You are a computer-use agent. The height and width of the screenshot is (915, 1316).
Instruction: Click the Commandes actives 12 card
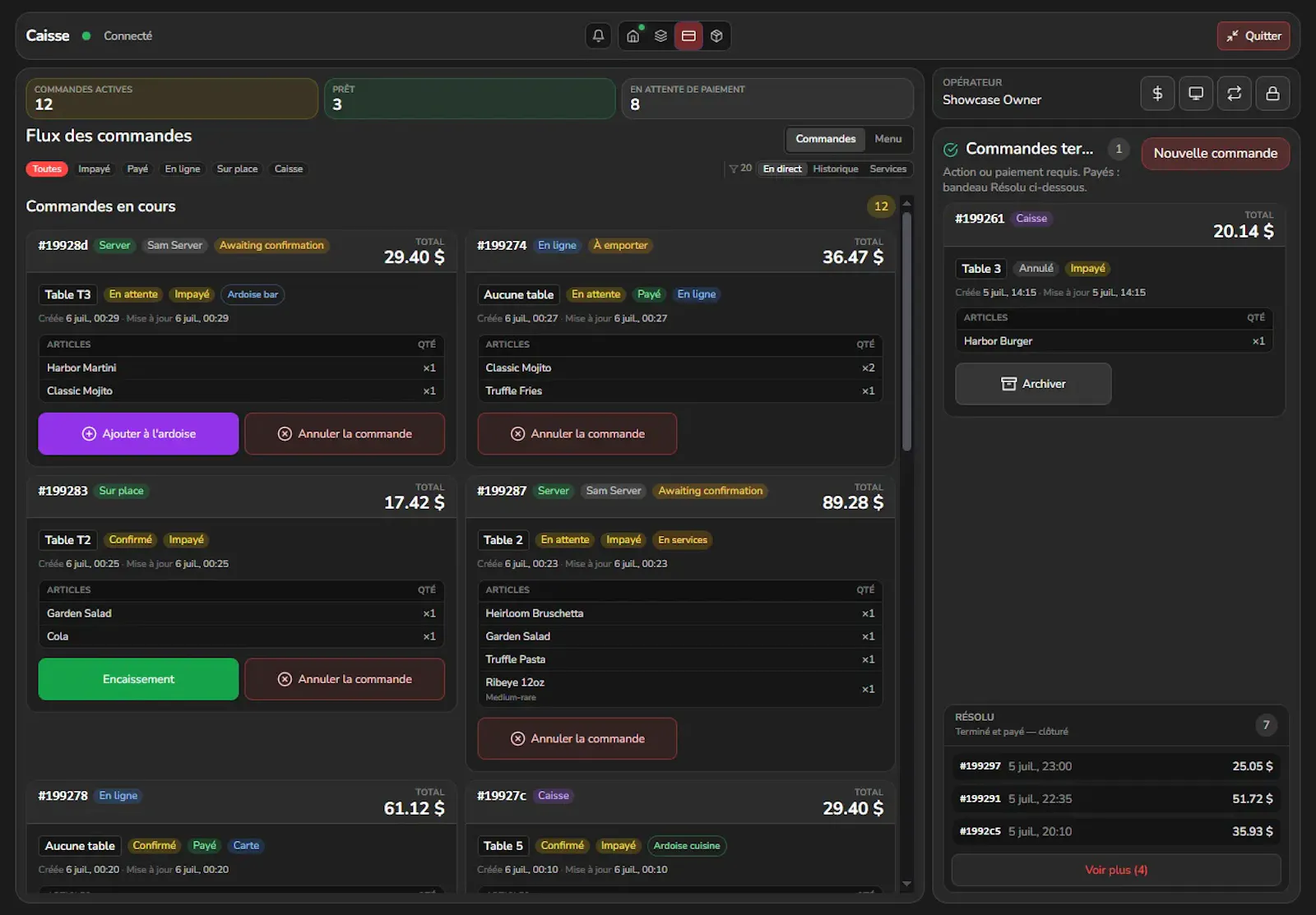click(x=172, y=99)
